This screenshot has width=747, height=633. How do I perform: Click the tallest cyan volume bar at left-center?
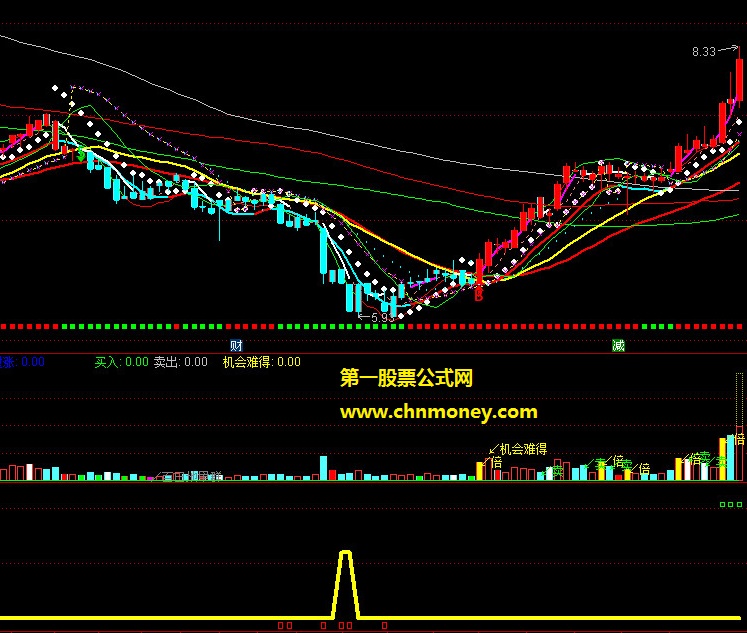click(323, 468)
